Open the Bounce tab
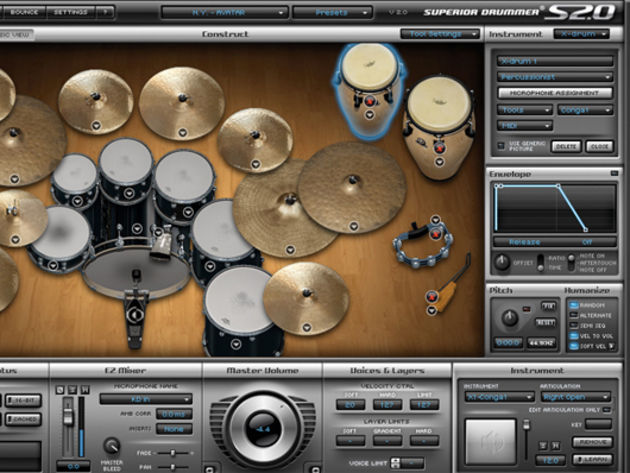 click(23, 12)
